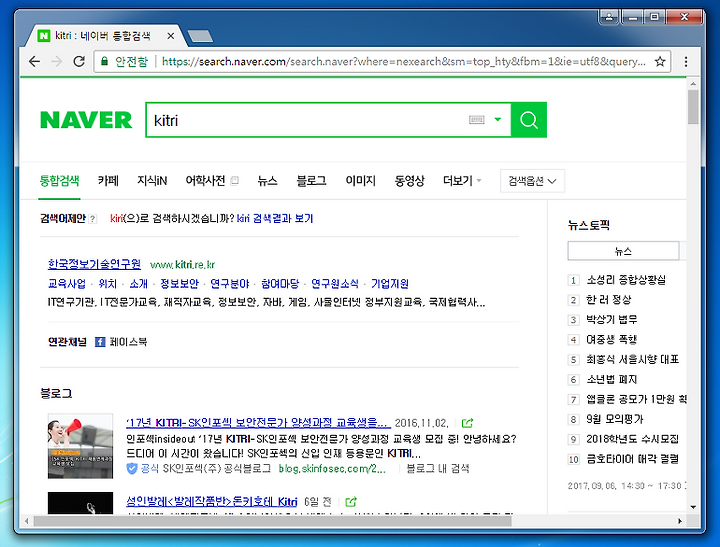Select the 뉴스 tab in 뉴스토픽
This screenshot has width=720, height=547.
click(x=623, y=251)
